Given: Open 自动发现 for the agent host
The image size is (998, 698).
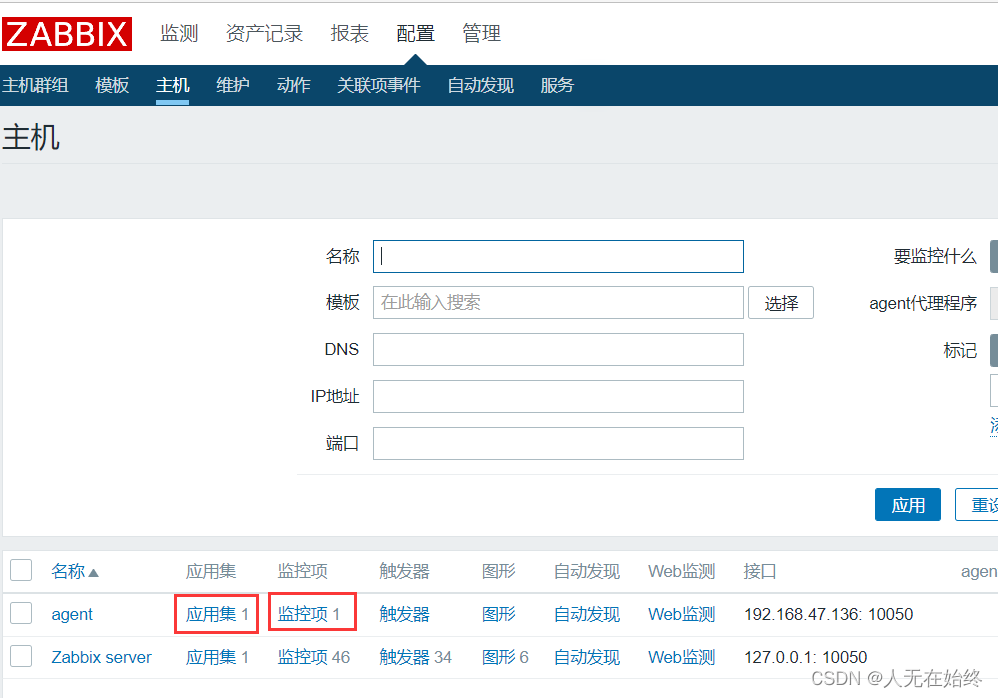Looking at the screenshot, I should click(x=587, y=614).
